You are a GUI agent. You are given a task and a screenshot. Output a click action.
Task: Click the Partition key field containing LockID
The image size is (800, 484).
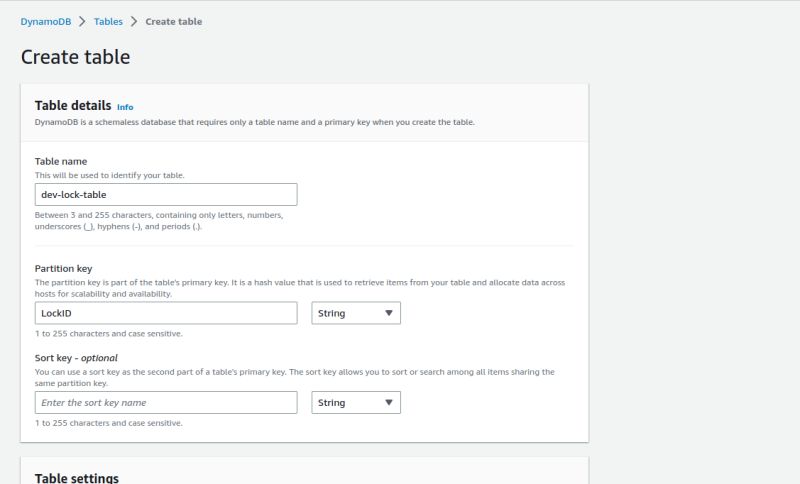(166, 313)
